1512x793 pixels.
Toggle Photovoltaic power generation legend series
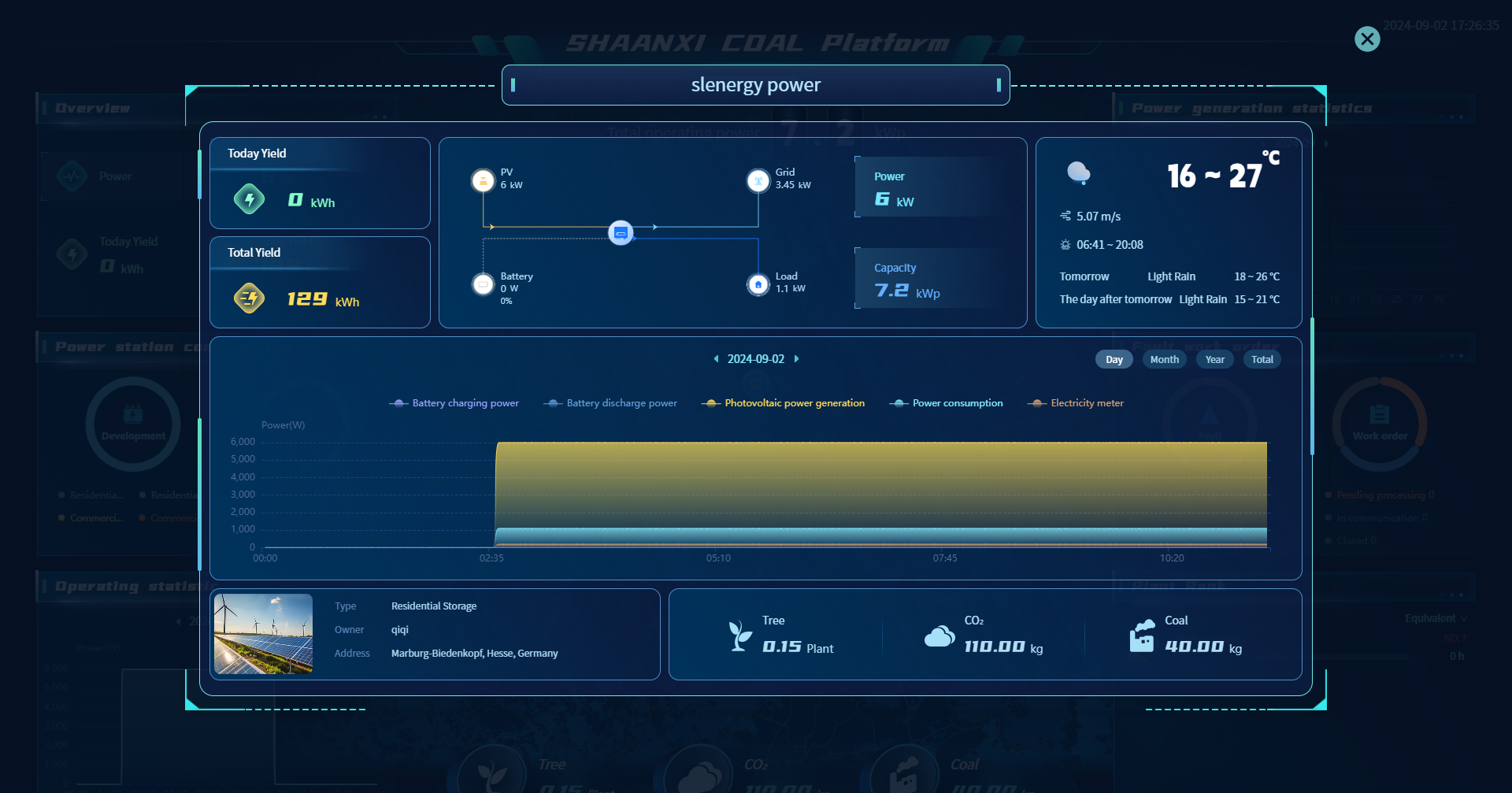click(783, 403)
